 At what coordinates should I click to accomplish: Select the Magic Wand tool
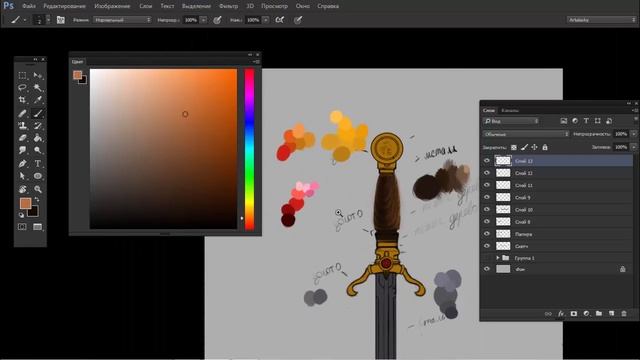pyautogui.click(x=38, y=88)
